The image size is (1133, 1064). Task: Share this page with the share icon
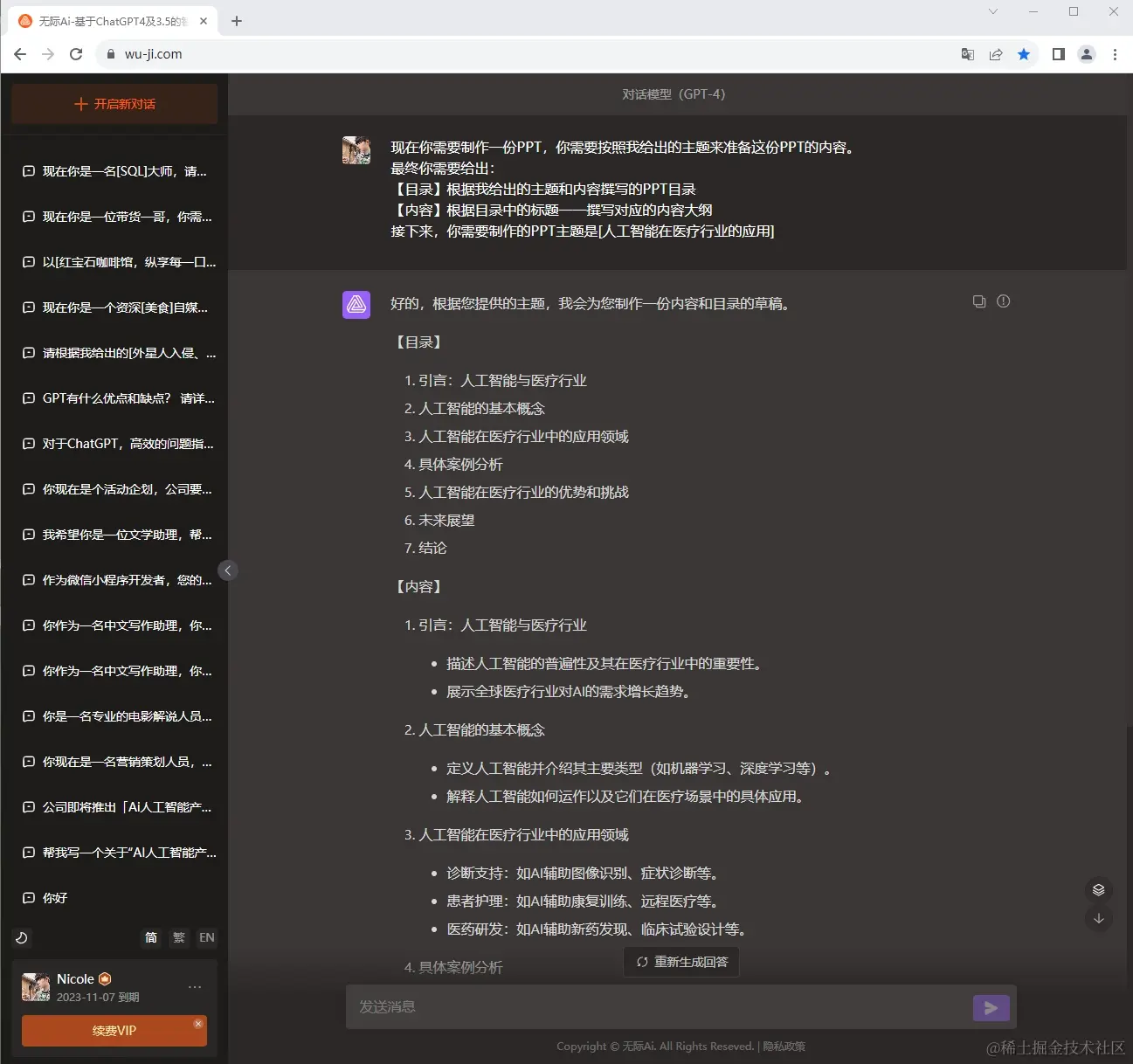pos(996,54)
